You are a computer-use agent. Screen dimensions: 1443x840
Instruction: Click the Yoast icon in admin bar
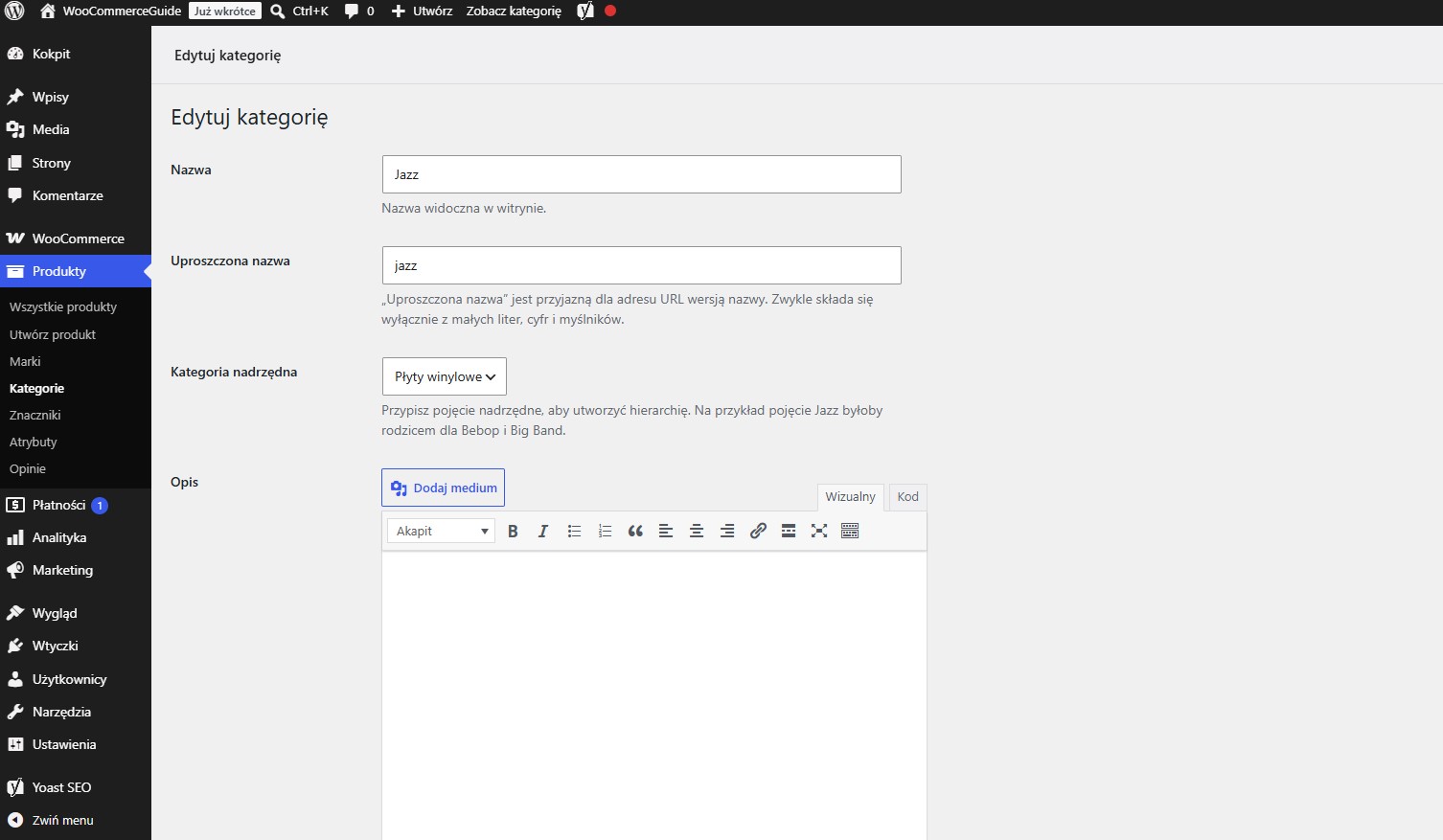(585, 11)
